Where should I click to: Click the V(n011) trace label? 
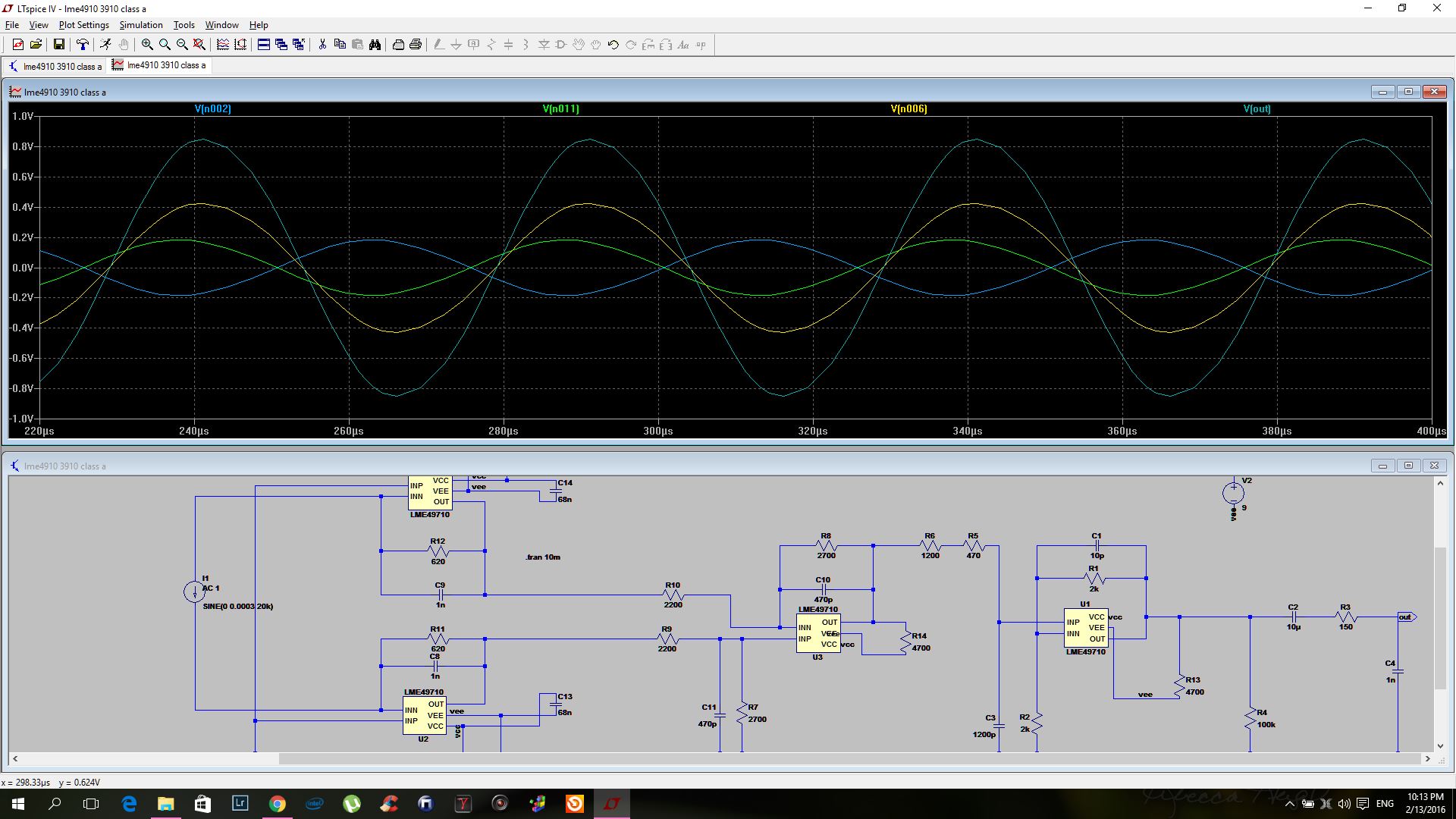pos(560,109)
